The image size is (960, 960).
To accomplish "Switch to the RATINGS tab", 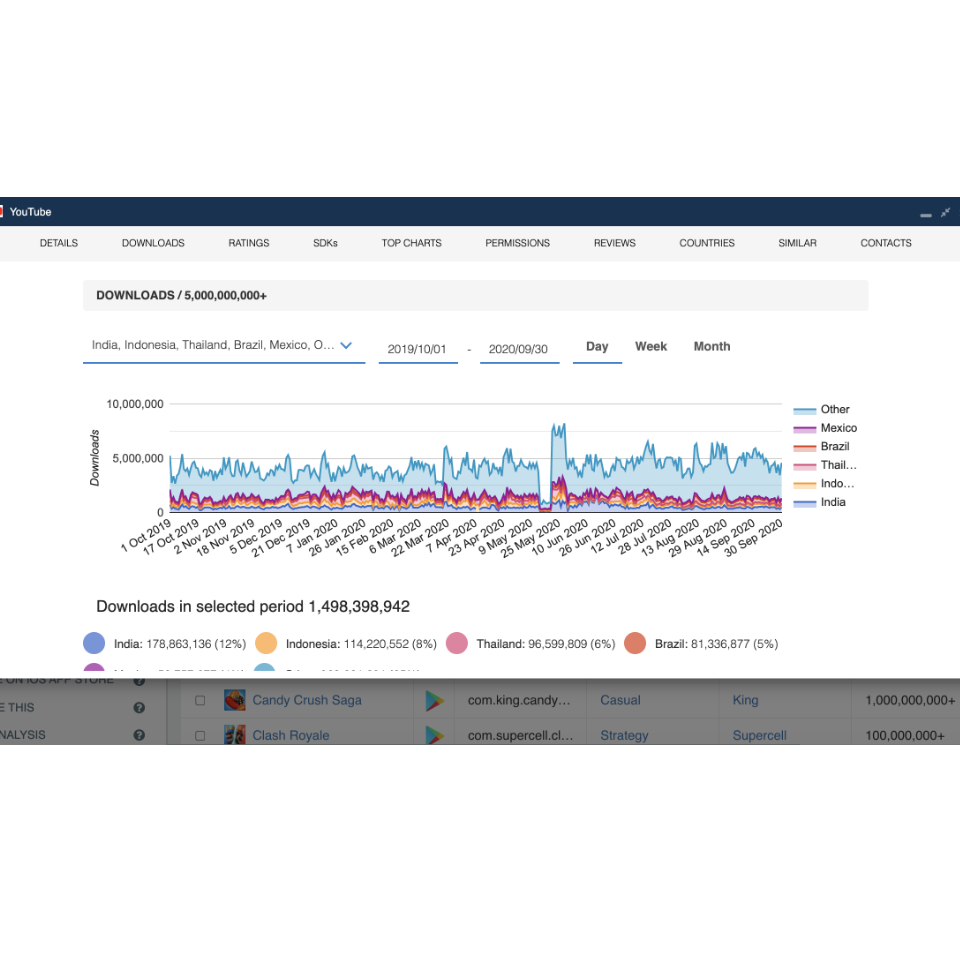I will (248, 243).
